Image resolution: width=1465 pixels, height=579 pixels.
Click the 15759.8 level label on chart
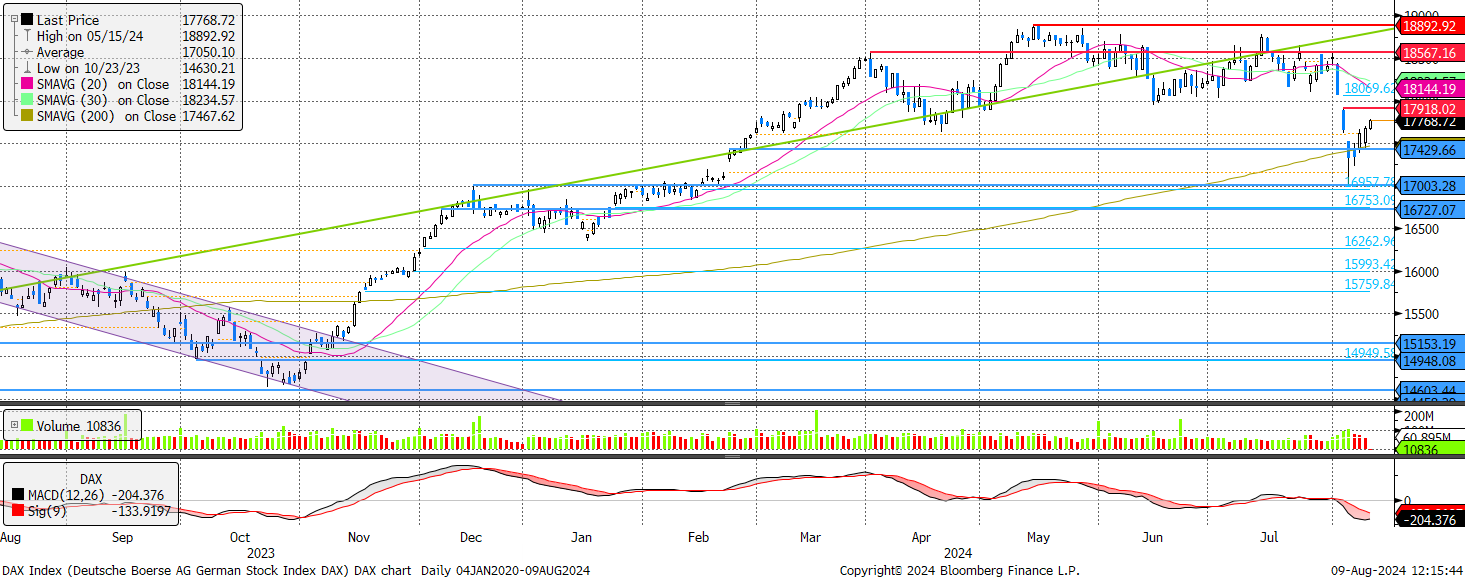coord(1369,284)
